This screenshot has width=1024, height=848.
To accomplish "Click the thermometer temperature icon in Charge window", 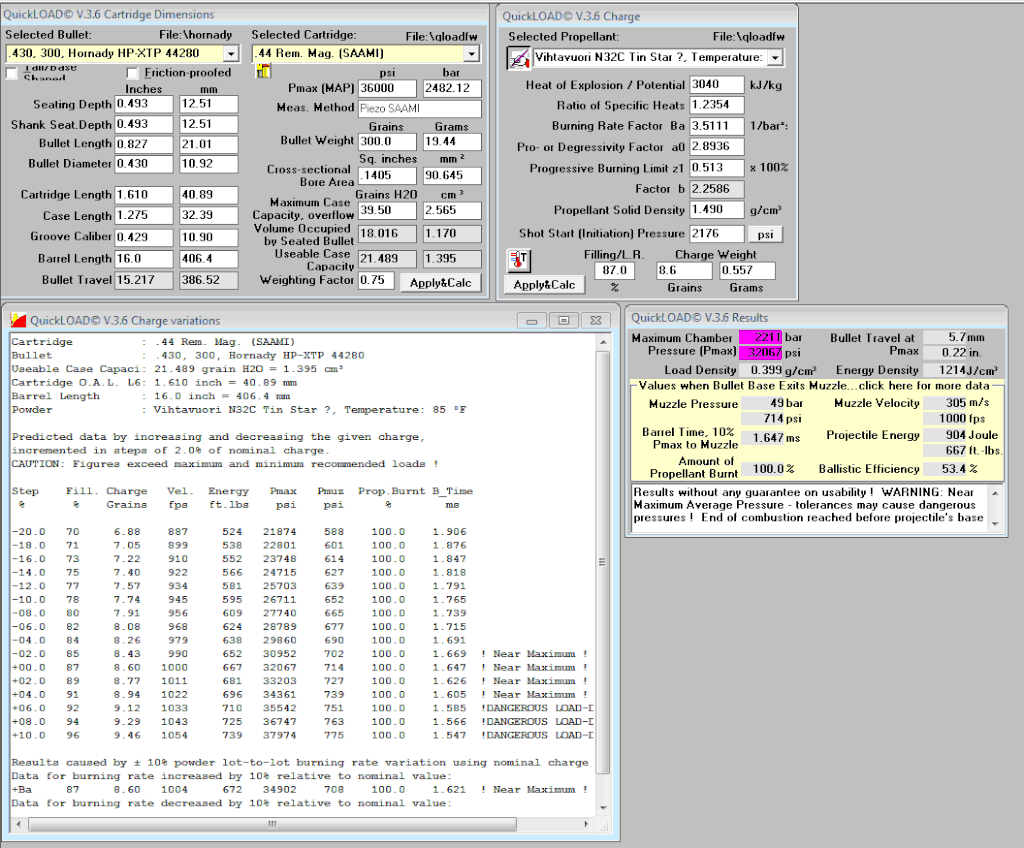I will pos(519,261).
